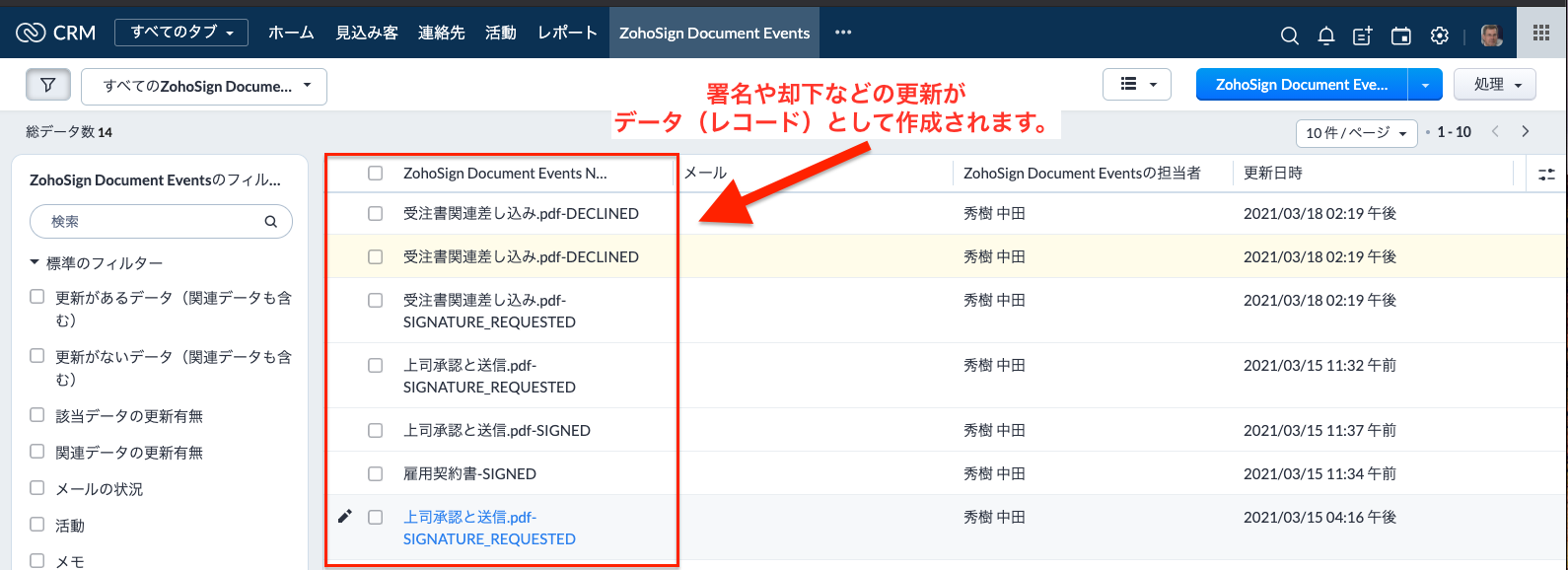Screen dimensions: 1568x570
Task: Open second 受注書関連差し込み.pdf-DECLINED record
Action: tap(521, 256)
